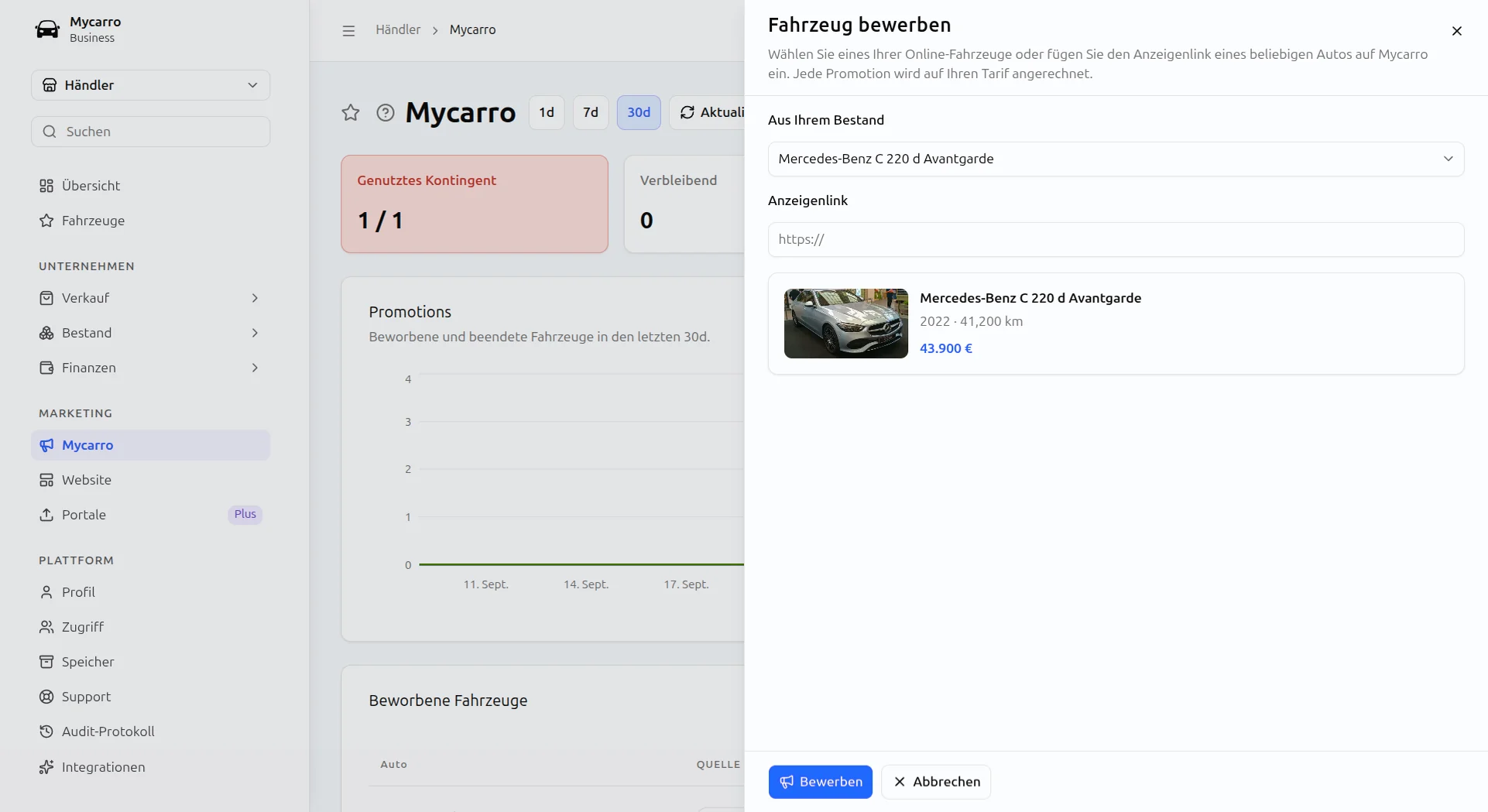Select the 1d time range

pos(547,112)
